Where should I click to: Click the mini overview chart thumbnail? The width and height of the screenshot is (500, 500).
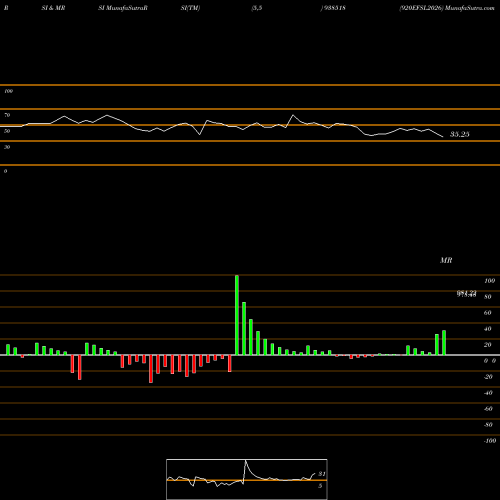click(x=247, y=479)
